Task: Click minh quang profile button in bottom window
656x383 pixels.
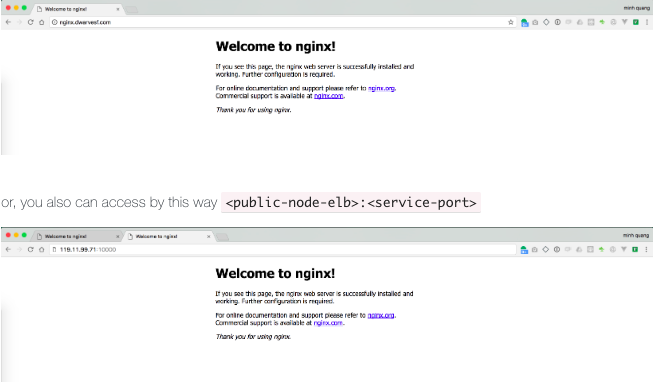Action: click(636, 235)
